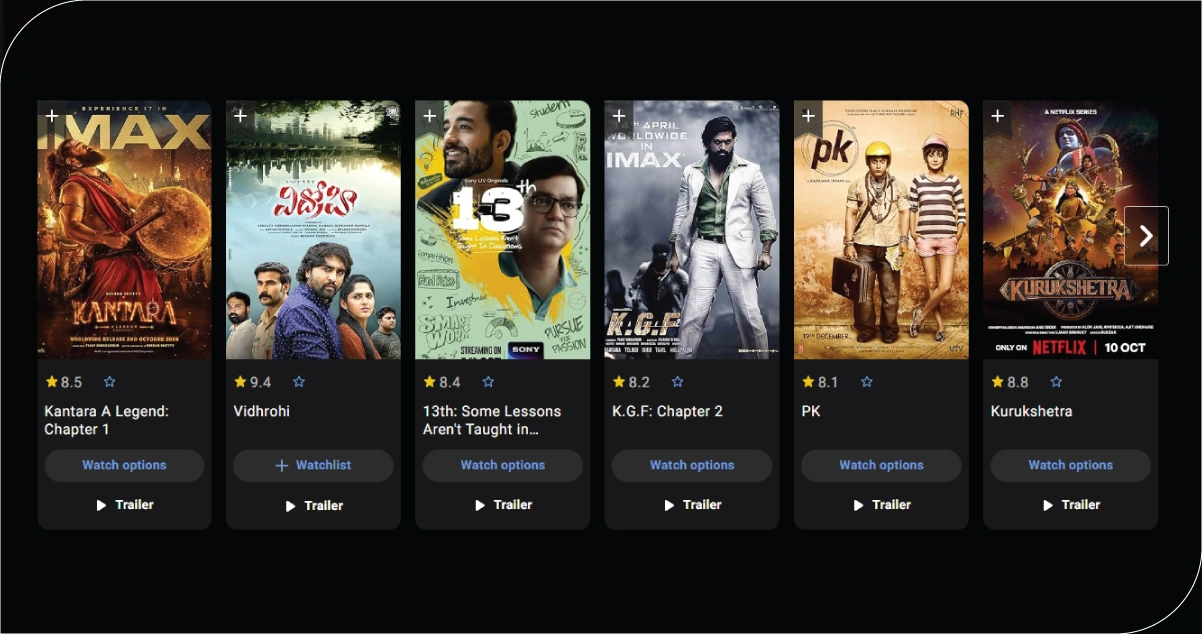Play the trailer for 13th: Some Lessons
This screenshot has height=634, width=1202.
(x=502, y=505)
